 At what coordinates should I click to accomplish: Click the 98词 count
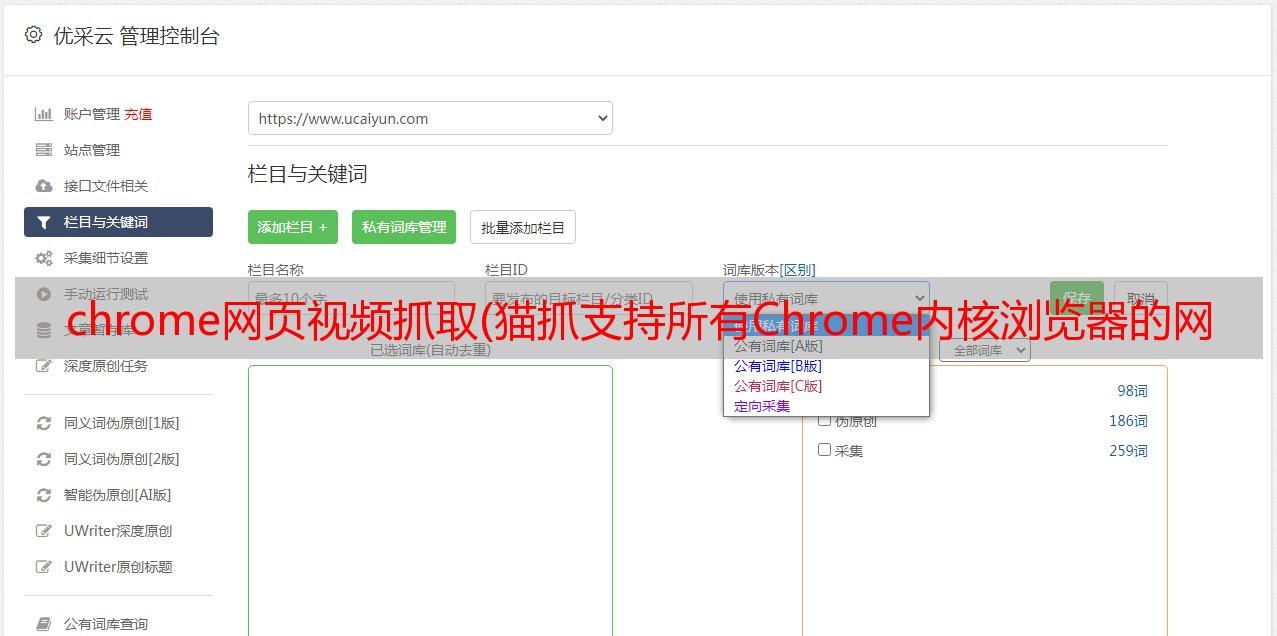tap(1132, 391)
